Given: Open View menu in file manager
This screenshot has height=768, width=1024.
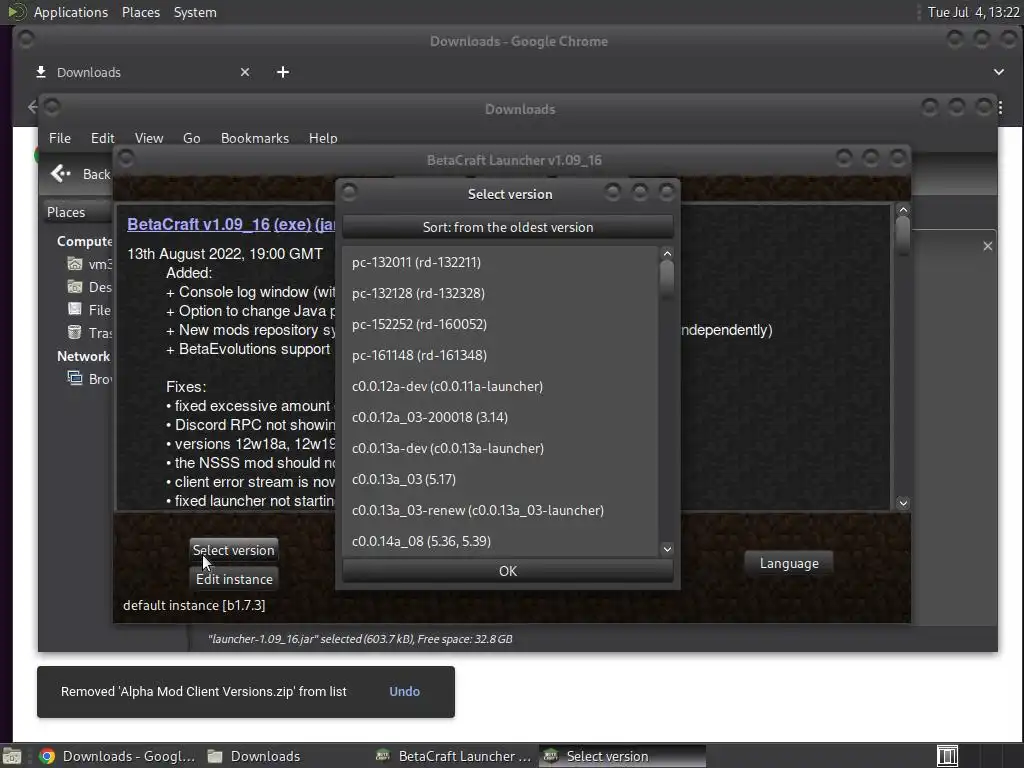Looking at the screenshot, I should [149, 138].
